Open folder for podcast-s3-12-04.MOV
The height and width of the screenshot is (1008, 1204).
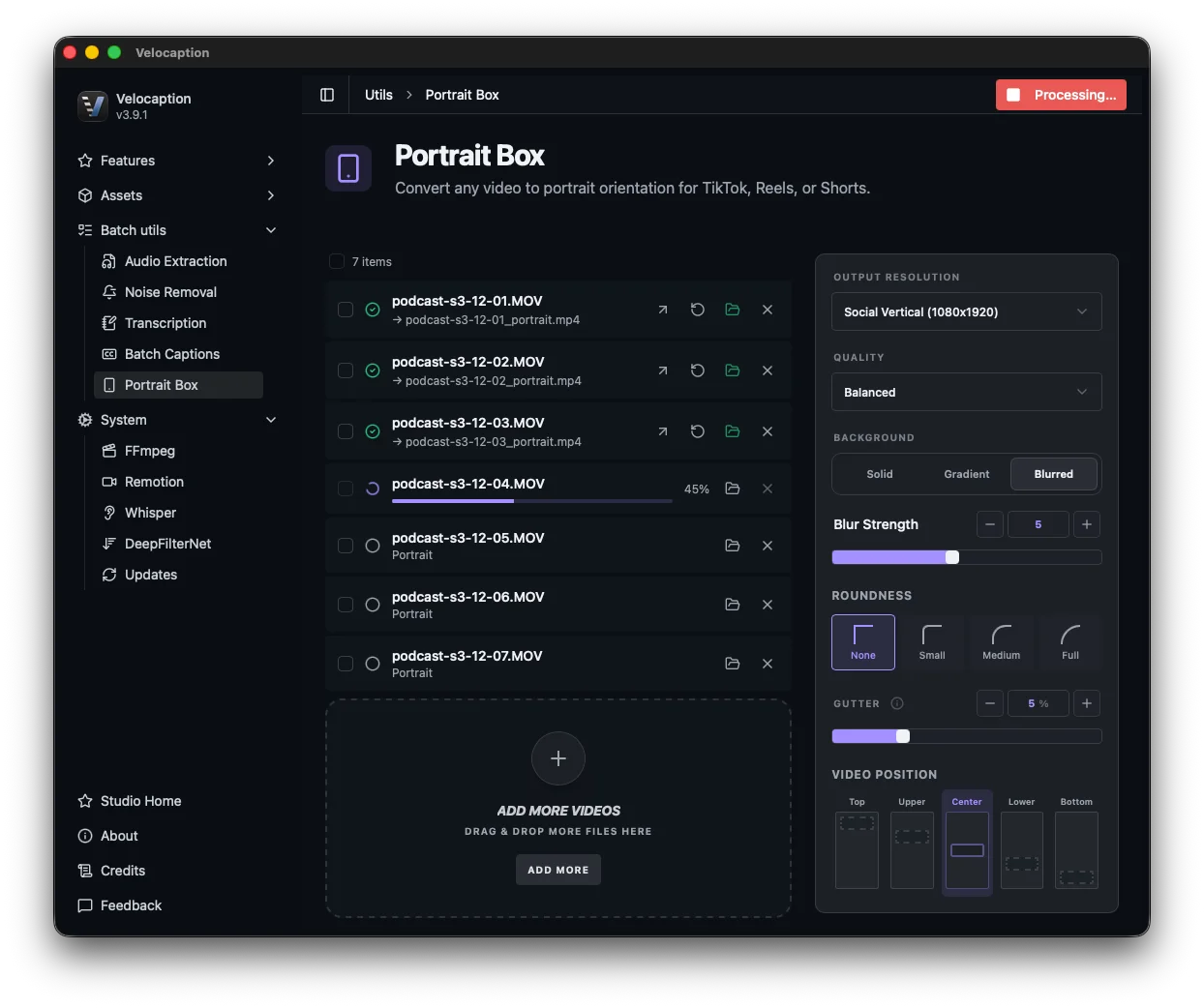(733, 489)
